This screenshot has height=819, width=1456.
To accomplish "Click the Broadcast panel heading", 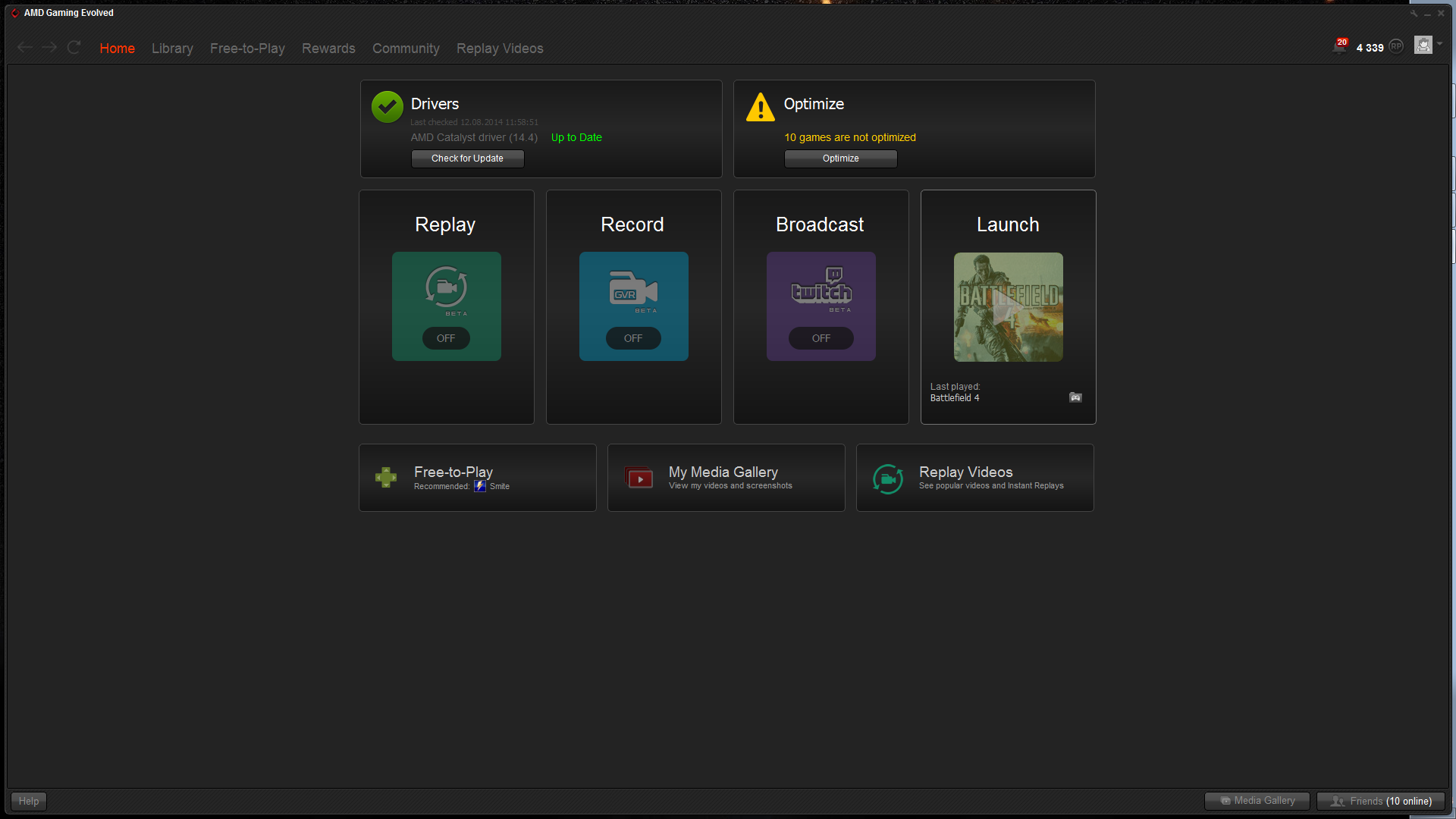I will coord(820,224).
